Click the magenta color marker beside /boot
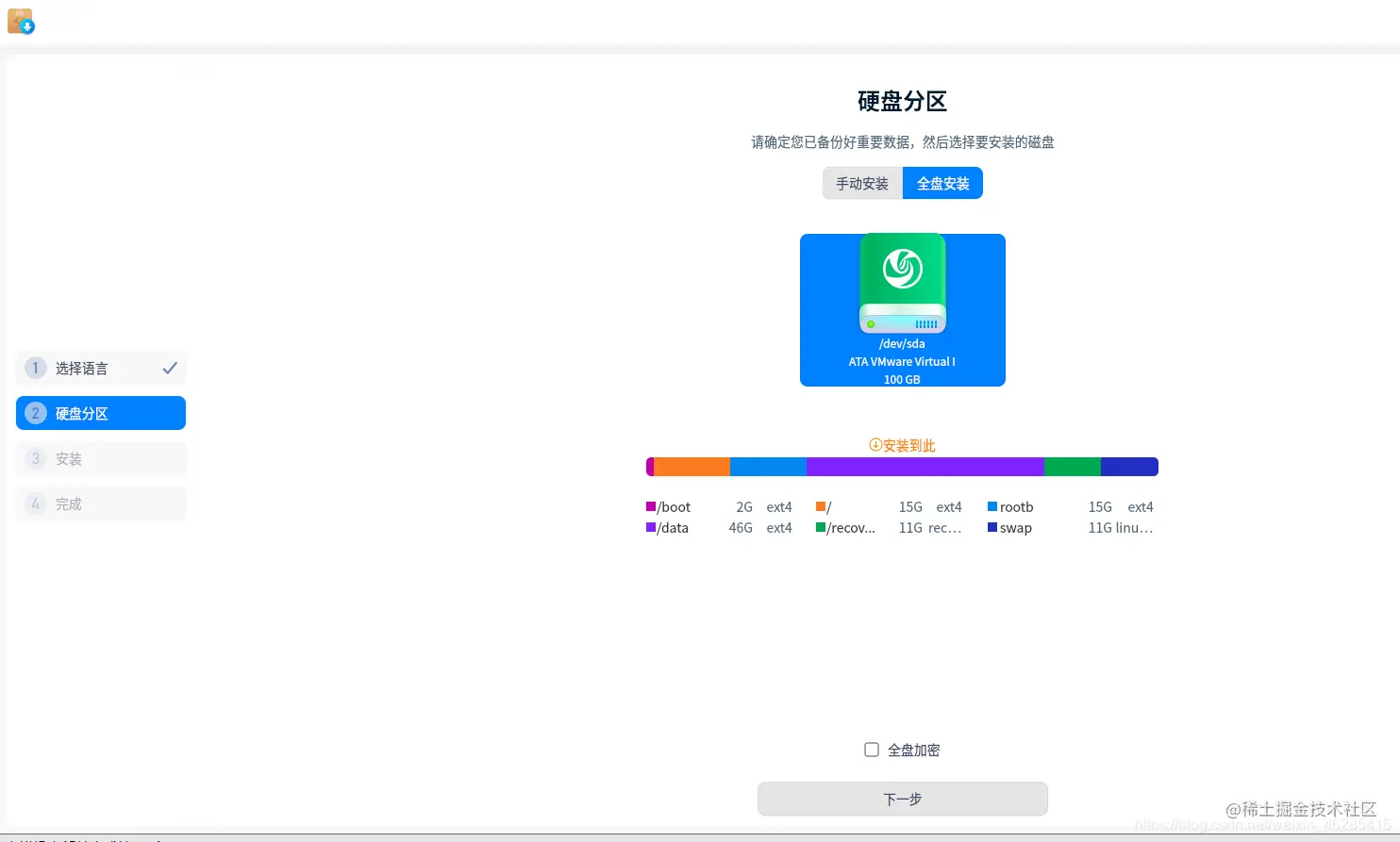This screenshot has width=1400, height=842. 651,506
